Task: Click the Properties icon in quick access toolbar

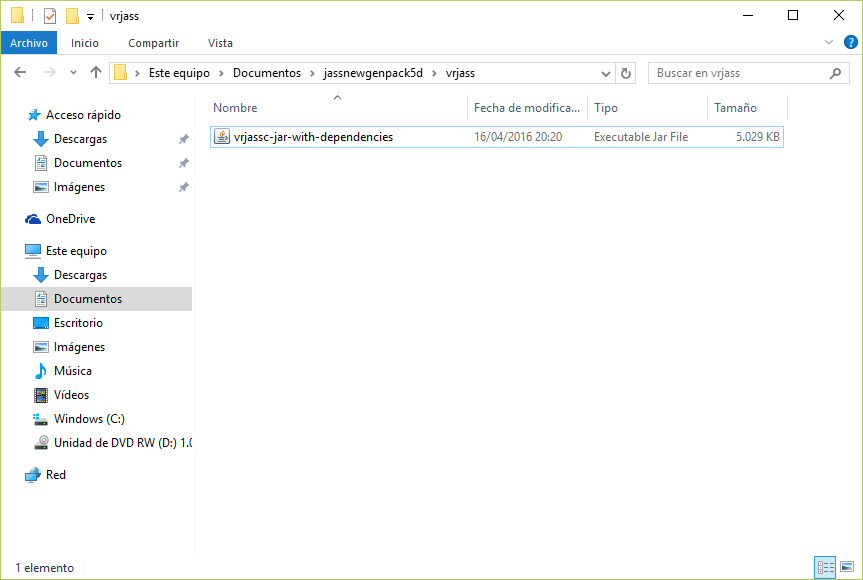Action: [x=50, y=16]
